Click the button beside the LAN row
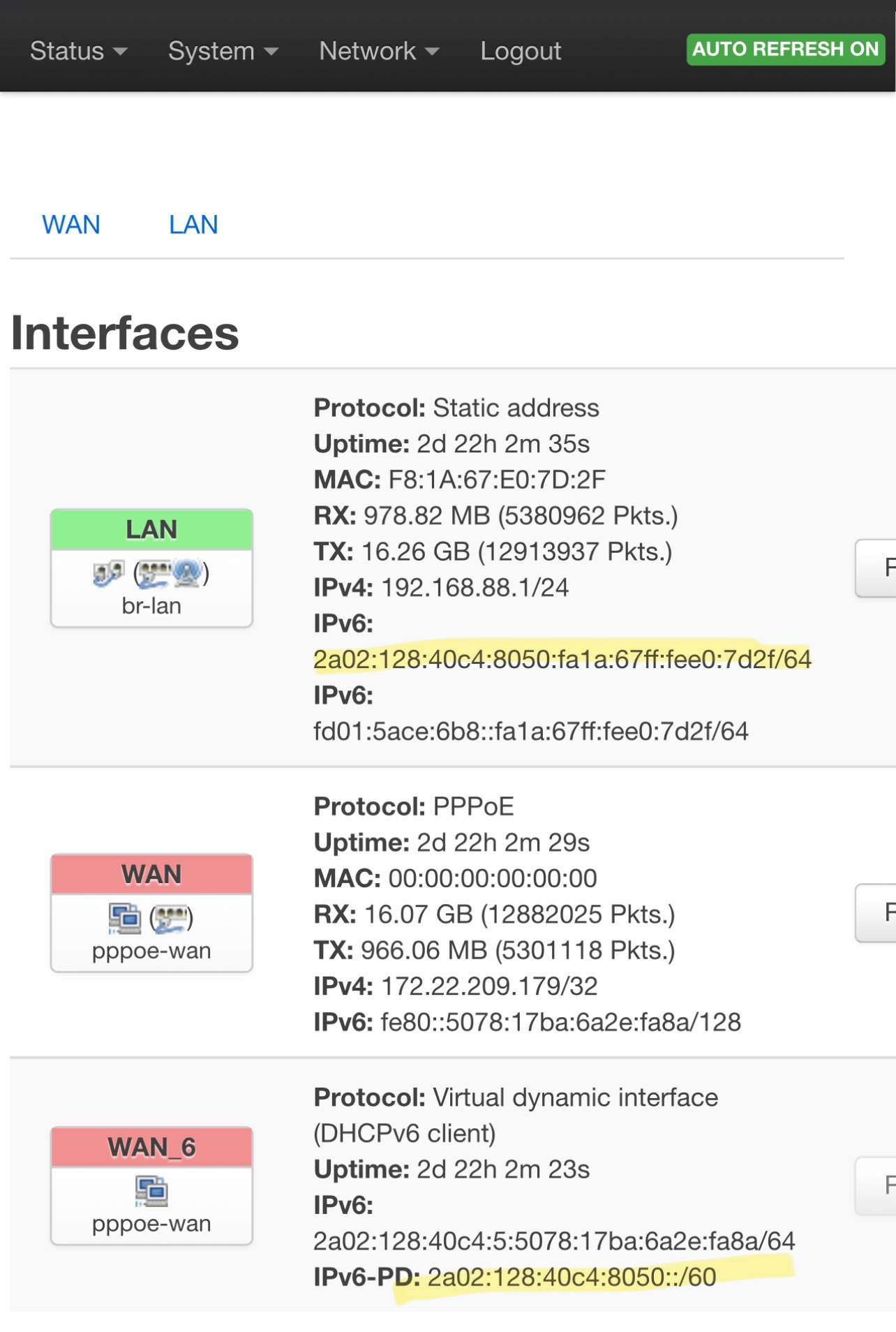The image size is (896, 1332). [876, 568]
